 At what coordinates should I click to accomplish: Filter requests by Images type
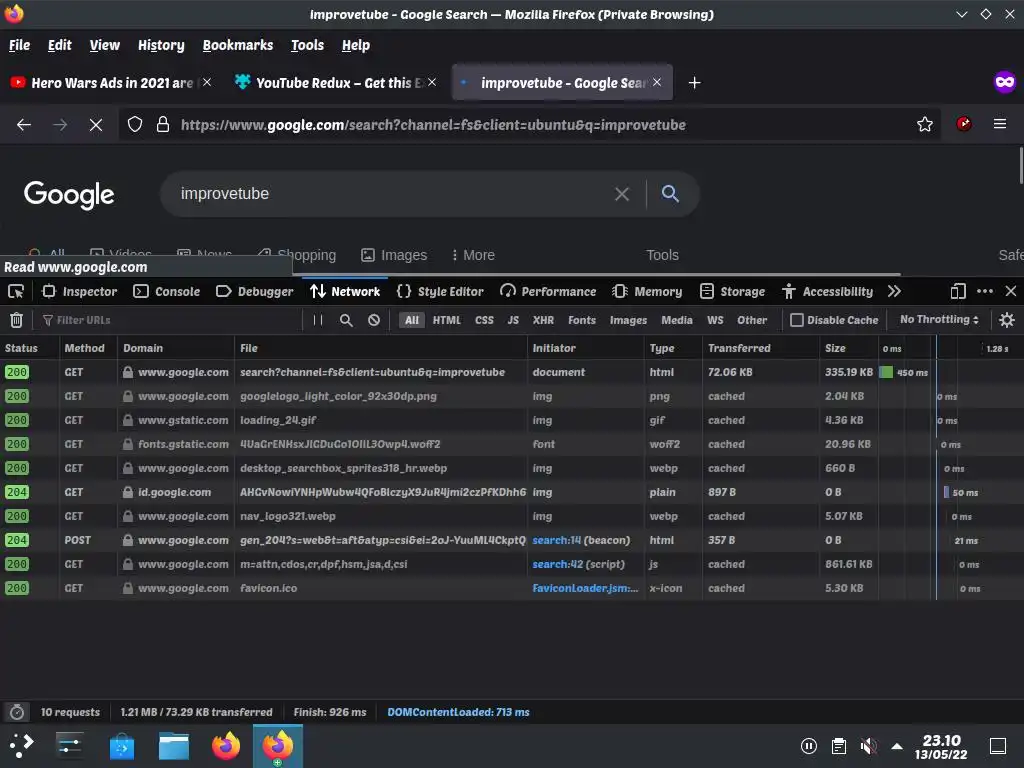(x=628, y=320)
